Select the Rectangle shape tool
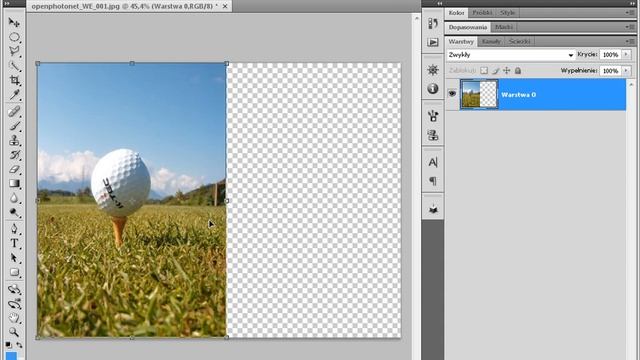The image size is (640, 360). [14, 272]
